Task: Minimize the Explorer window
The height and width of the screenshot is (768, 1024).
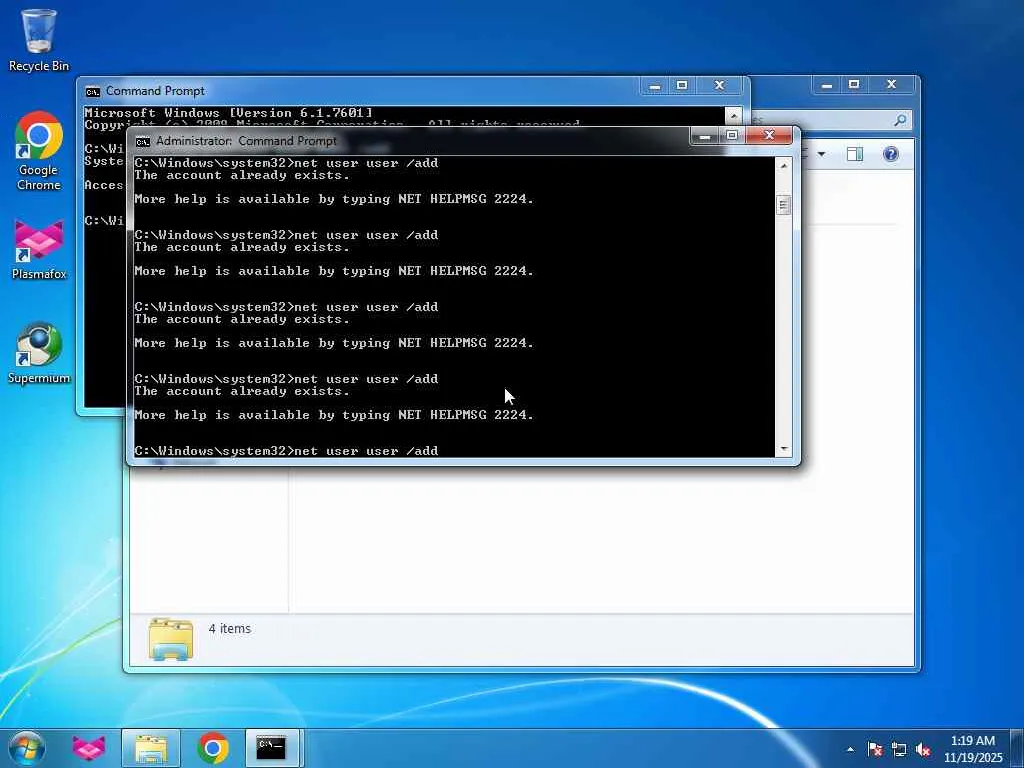Action: click(827, 85)
